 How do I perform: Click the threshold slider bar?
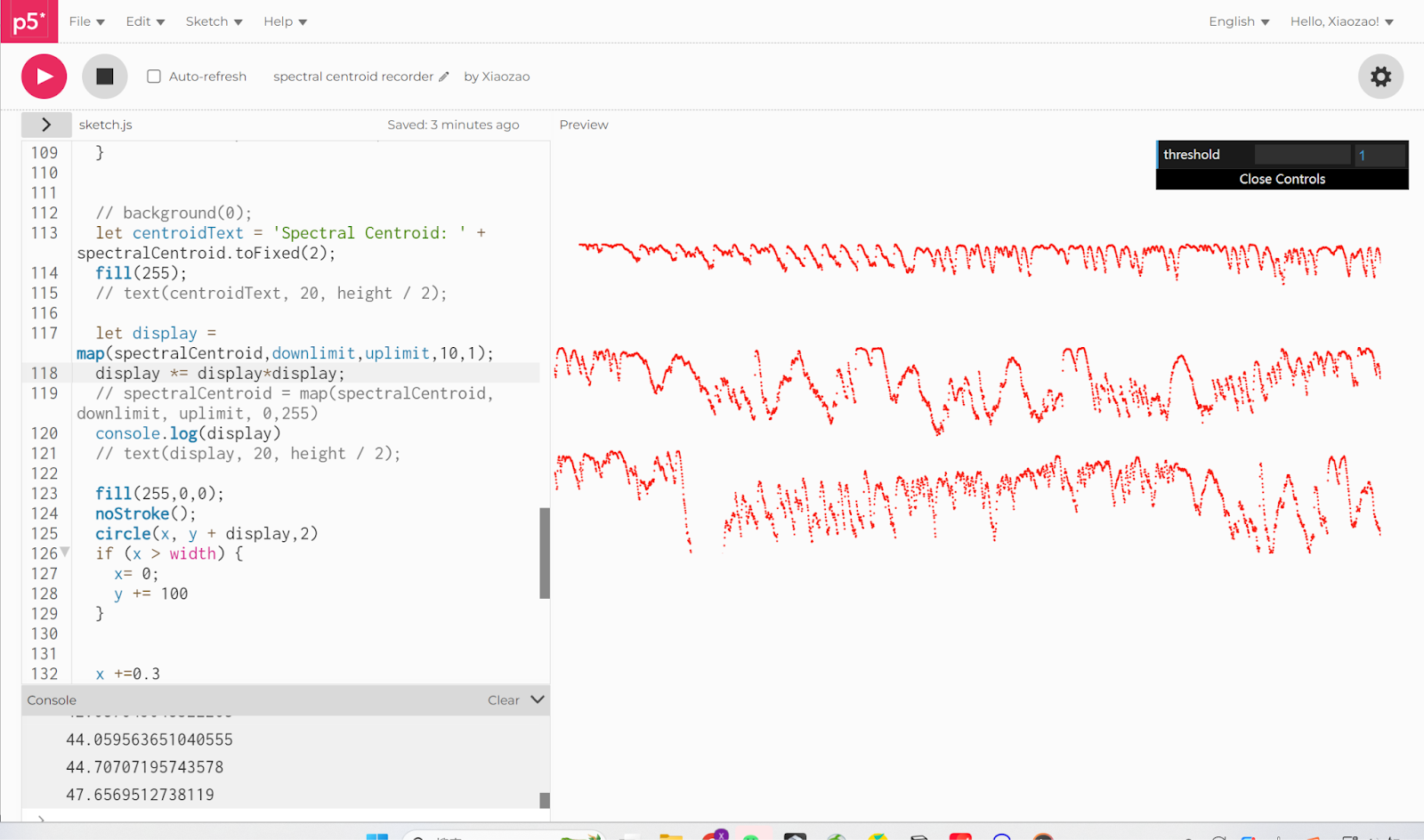[x=1302, y=155]
